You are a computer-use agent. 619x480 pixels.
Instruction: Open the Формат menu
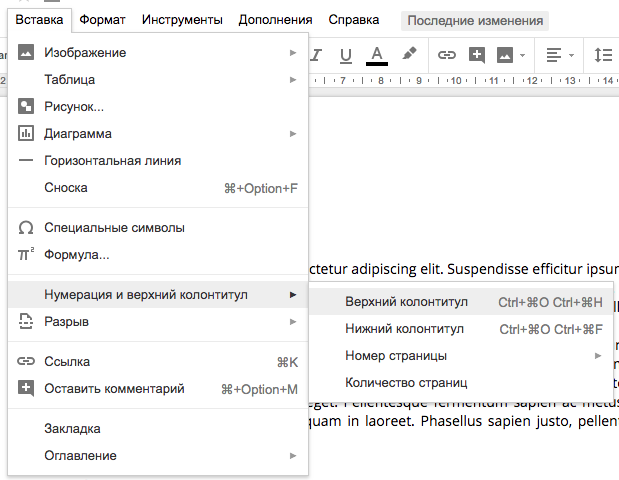[x=102, y=20]
